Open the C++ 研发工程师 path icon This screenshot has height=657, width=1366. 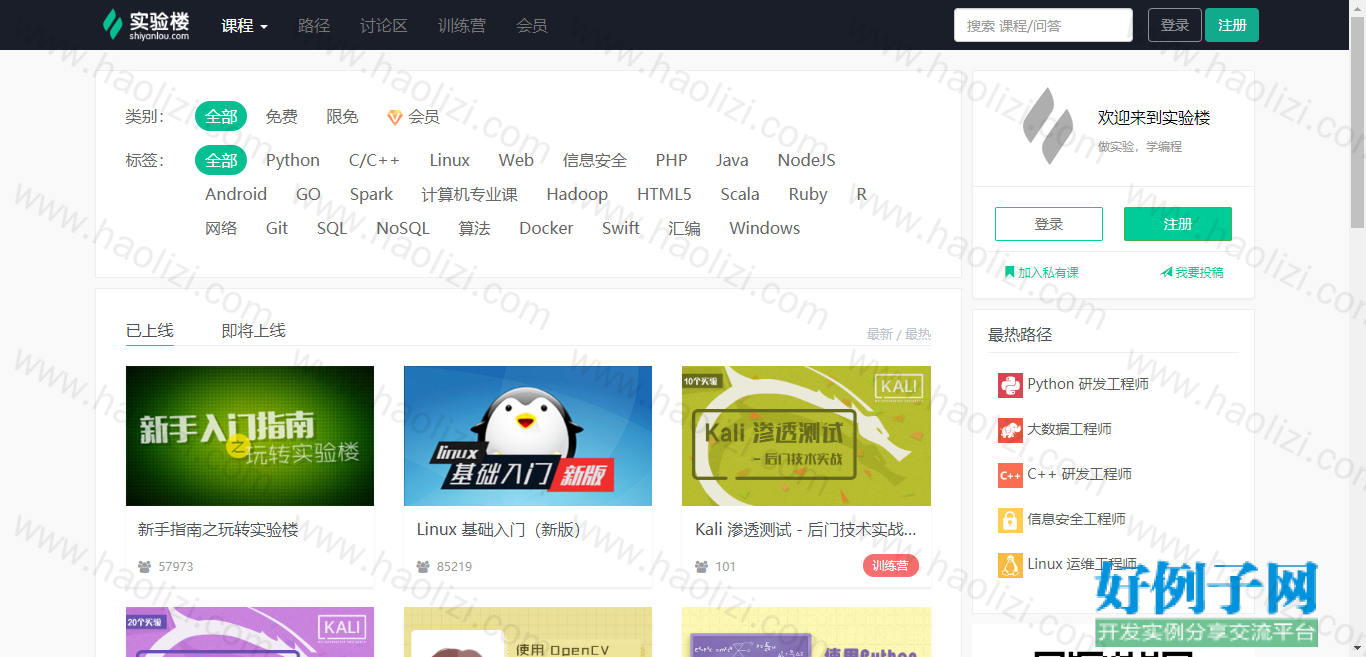1010,475
